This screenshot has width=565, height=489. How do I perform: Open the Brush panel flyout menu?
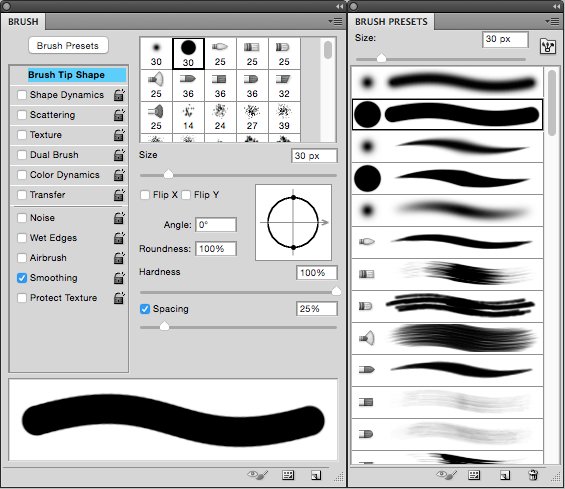[x=335, y=22]
